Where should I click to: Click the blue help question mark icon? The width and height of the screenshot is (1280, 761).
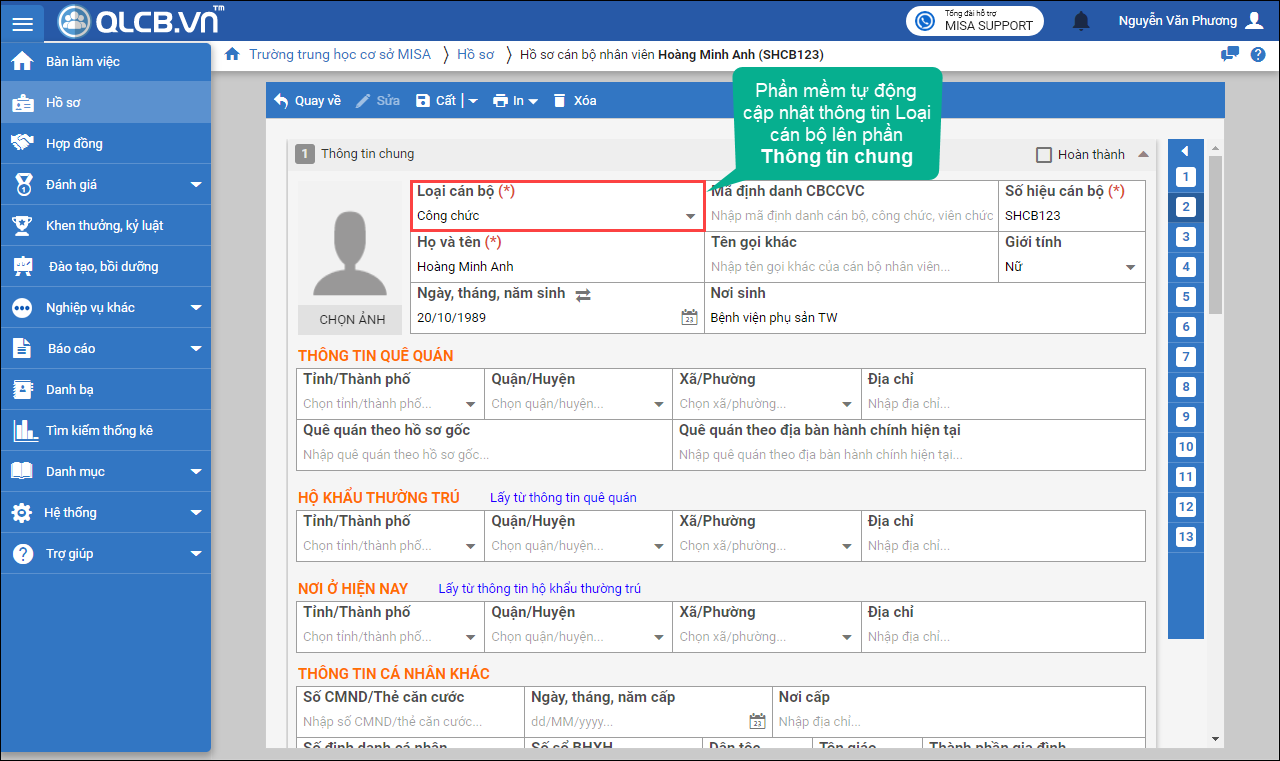coord(1258,54)
